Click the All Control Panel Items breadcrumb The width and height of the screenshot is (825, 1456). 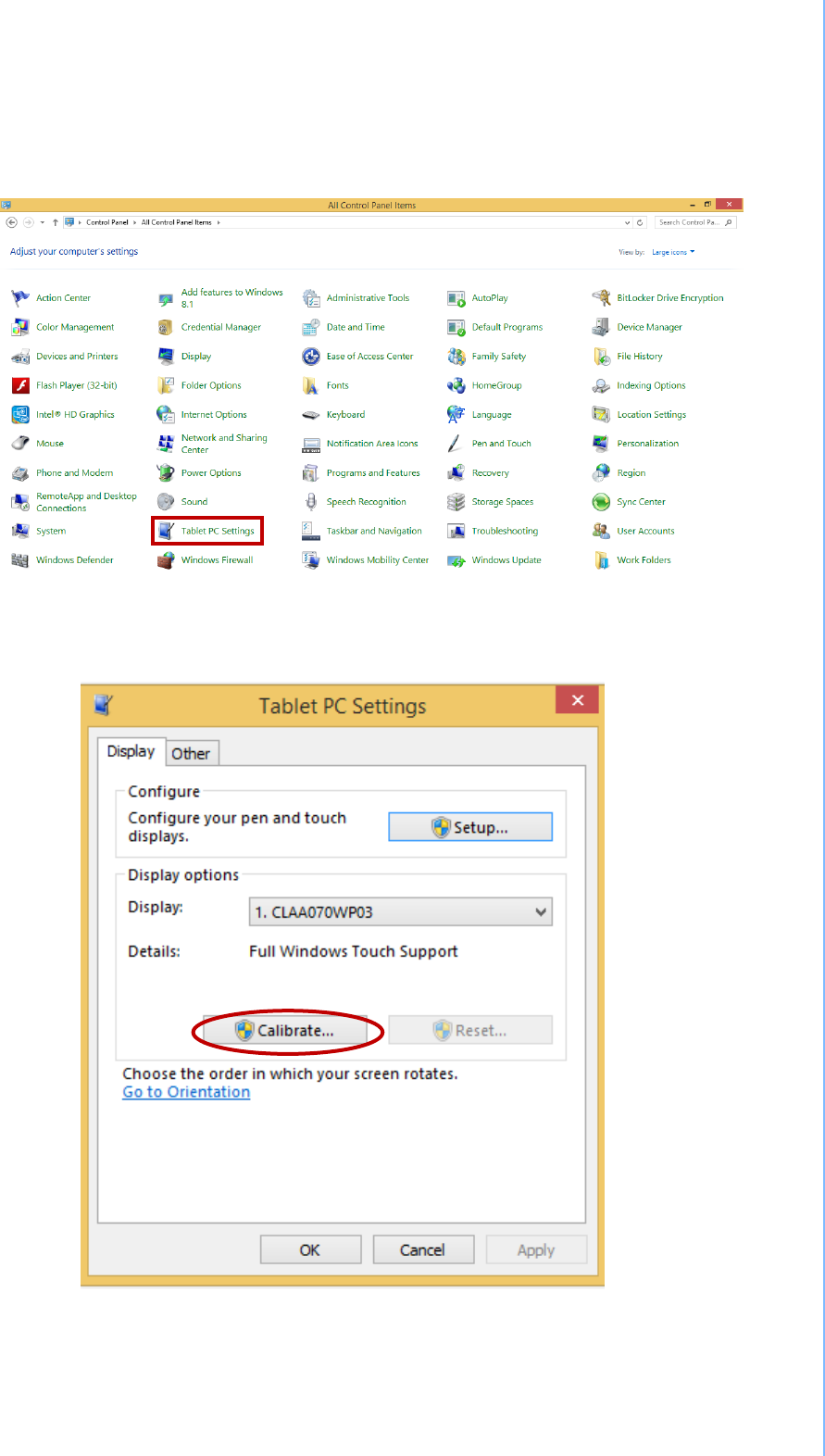[177, 222]
